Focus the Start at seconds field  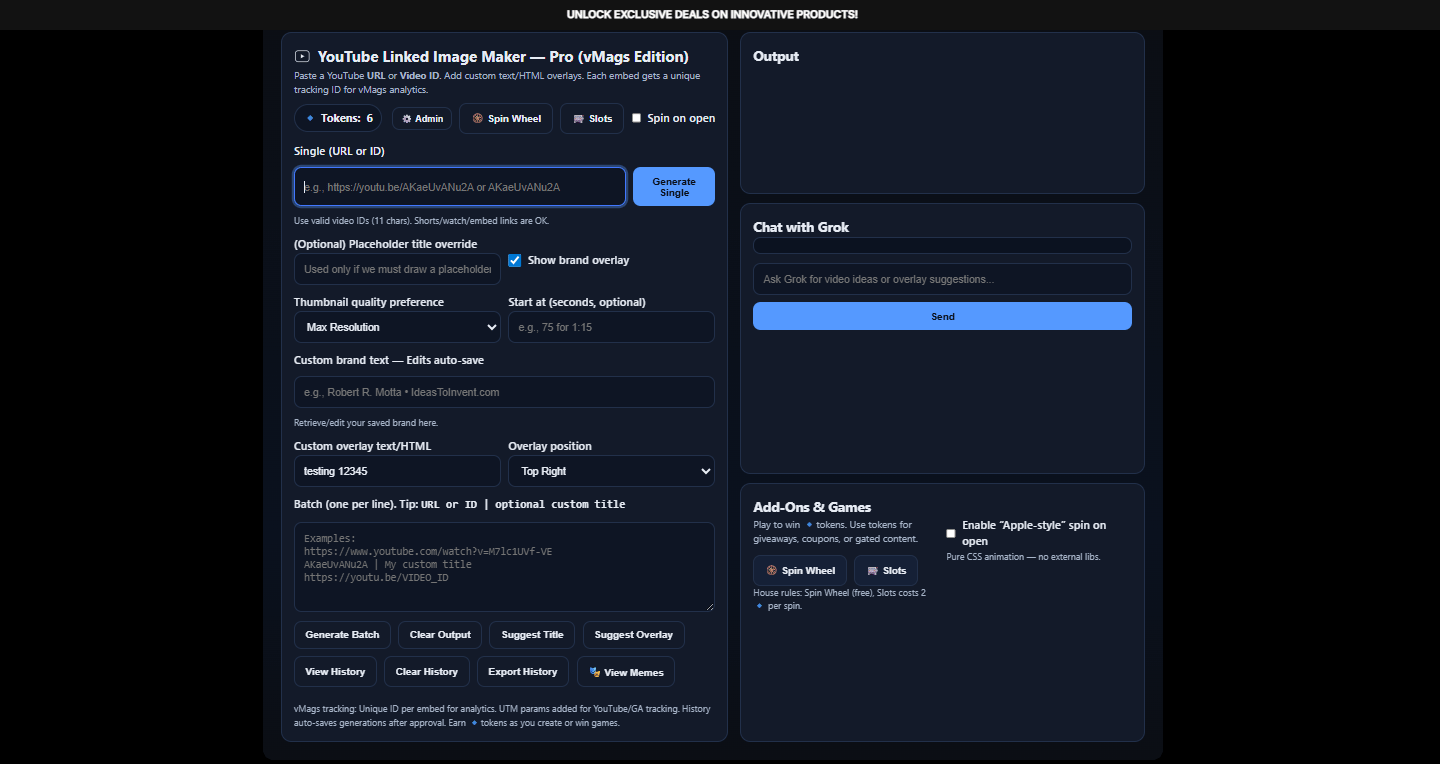pyautogui.click(x=611, y=327)
